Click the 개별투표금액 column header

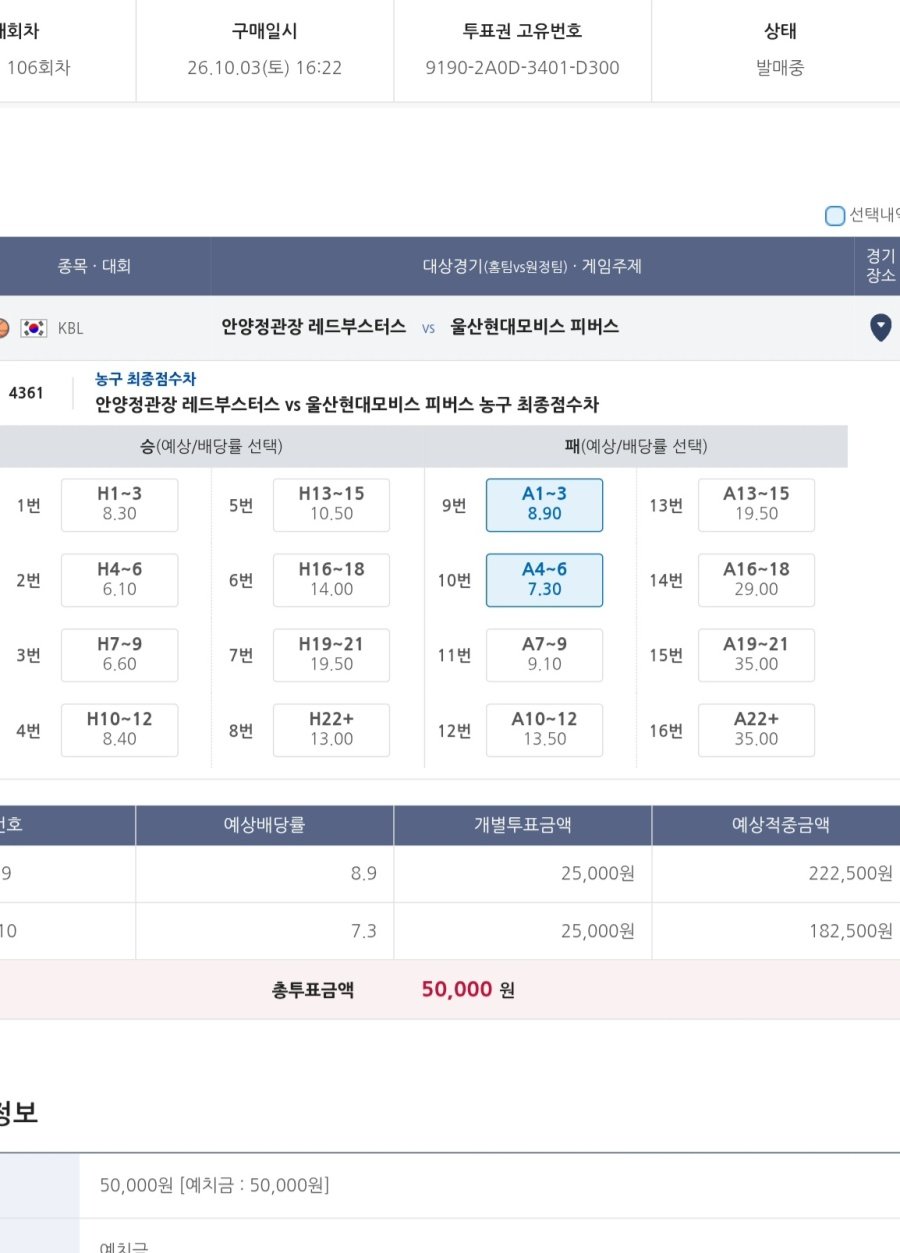click(523, 825)
